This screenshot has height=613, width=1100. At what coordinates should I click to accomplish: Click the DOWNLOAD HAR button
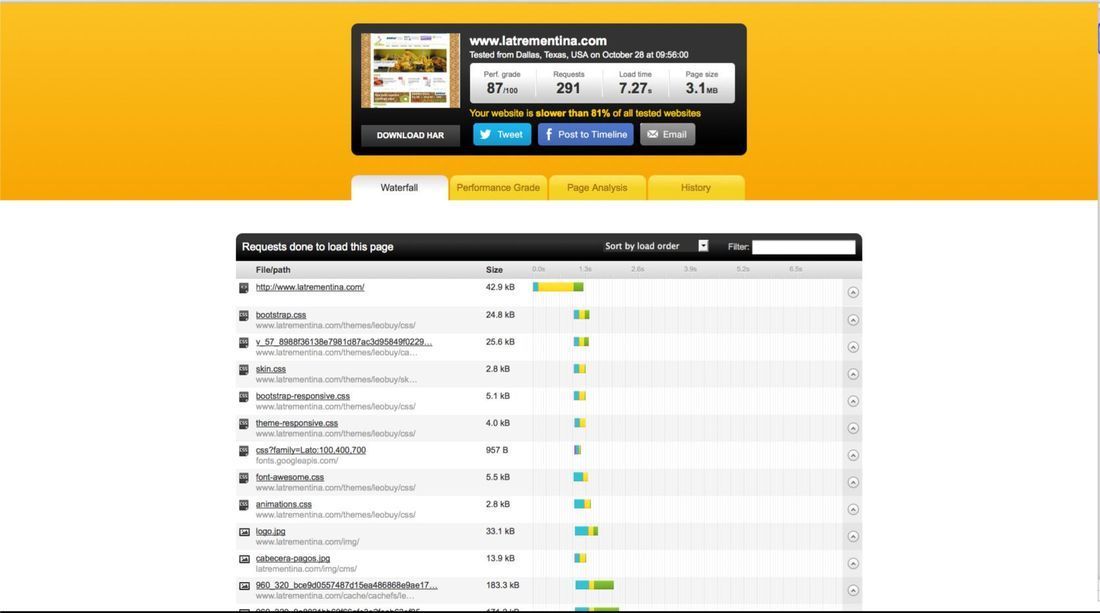point(410,135)
